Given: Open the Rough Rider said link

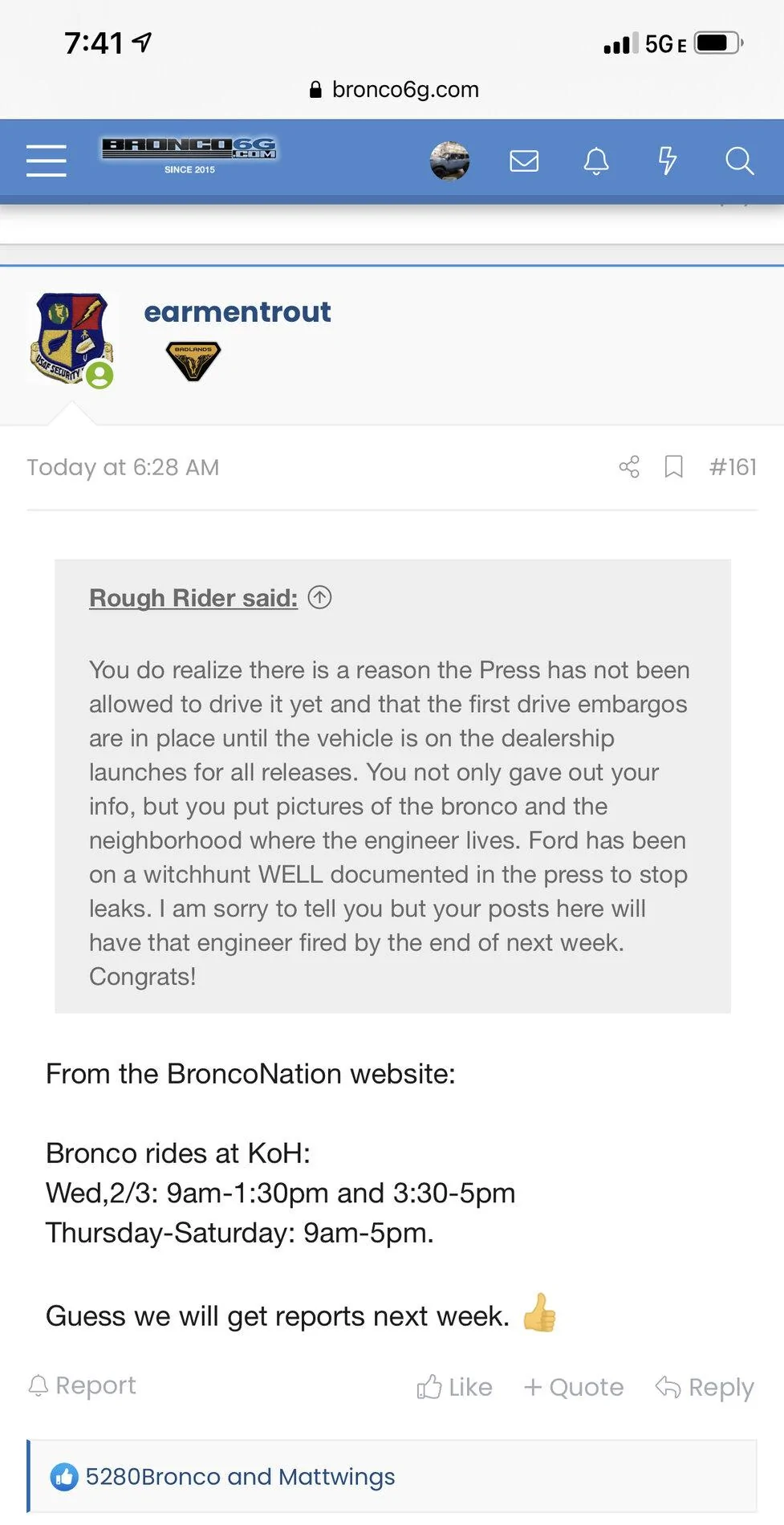Looking at the screenshot, I should coord(193,598).
